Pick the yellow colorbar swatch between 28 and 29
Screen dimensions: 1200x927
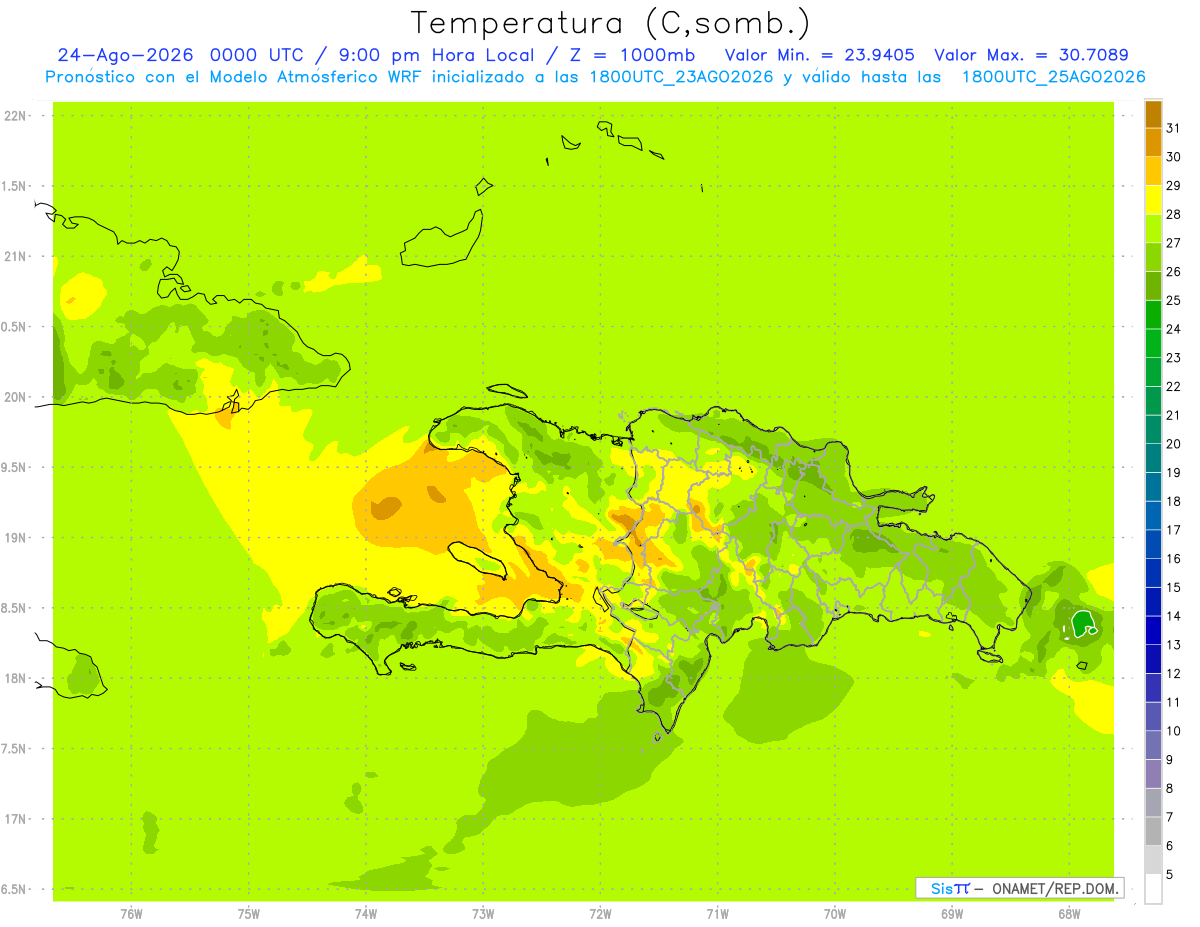[1153, 200]
